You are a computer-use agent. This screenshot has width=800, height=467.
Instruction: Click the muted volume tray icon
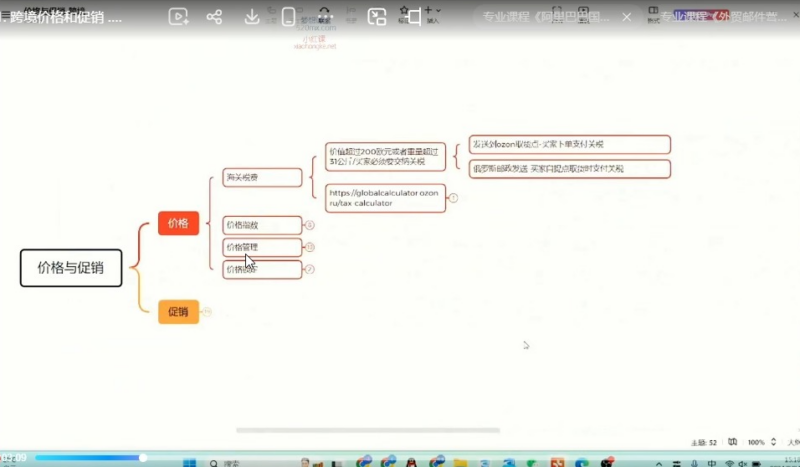[743, 463]
